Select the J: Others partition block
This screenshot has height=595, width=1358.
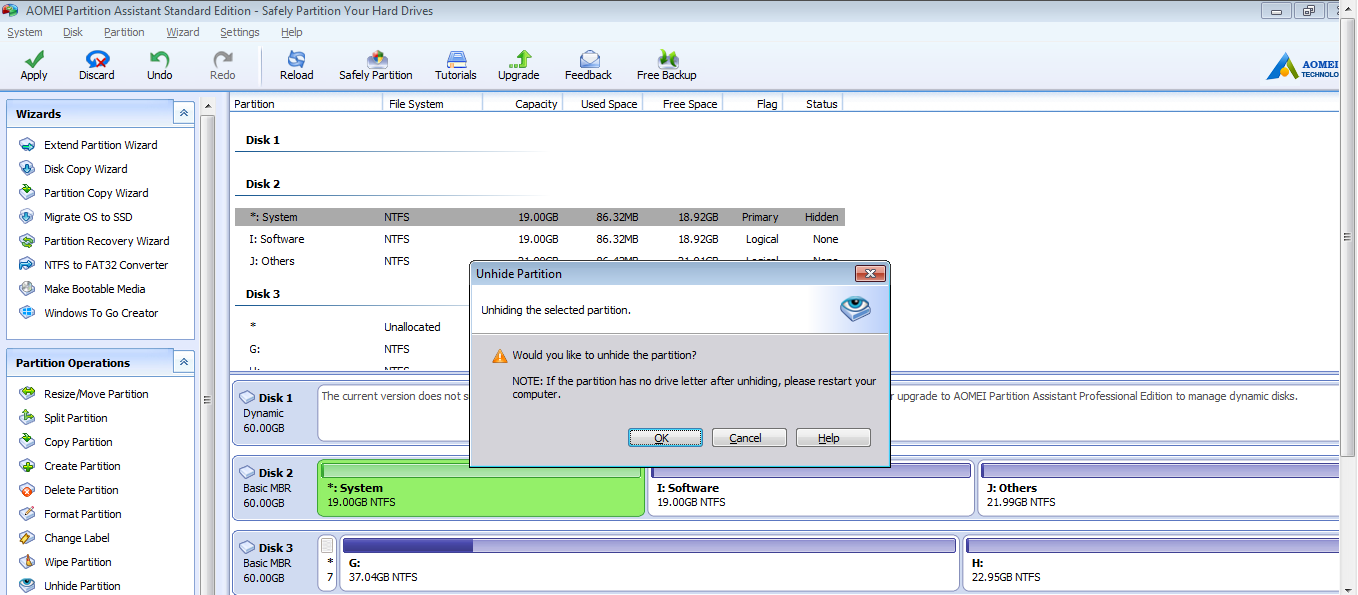coord(1160,488)
